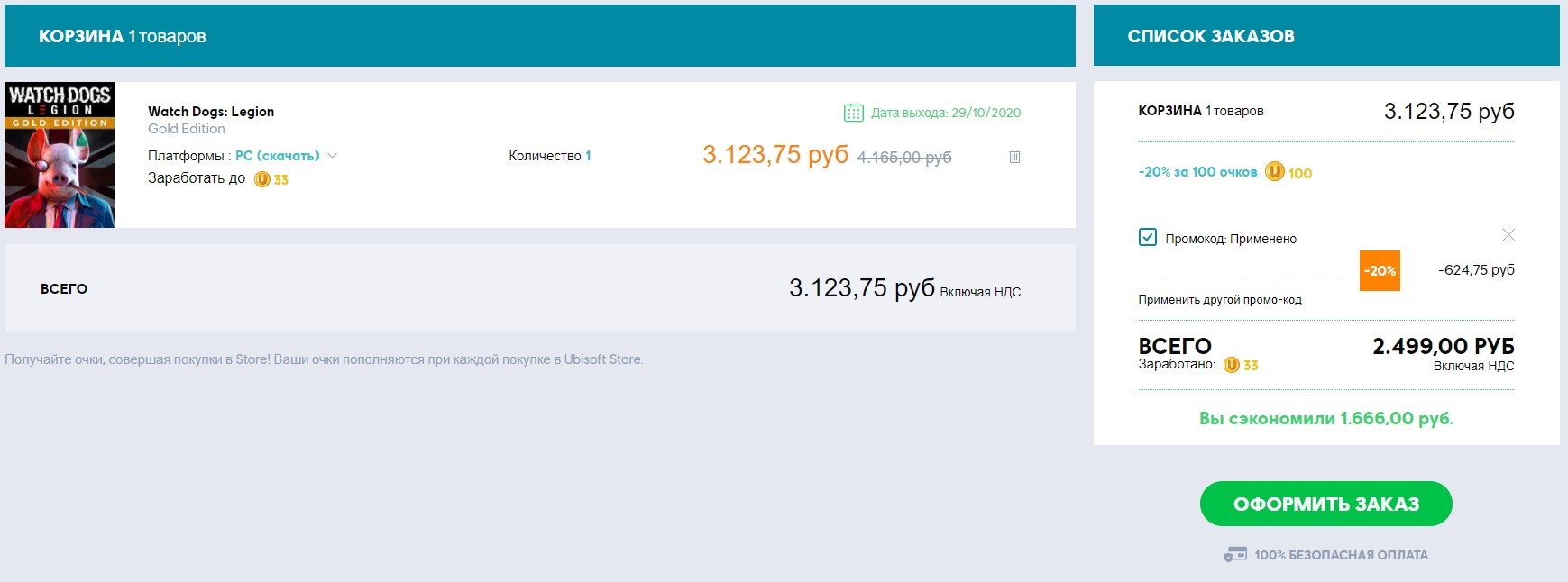Open the Watch Dogs: Legion product title
Image resolution: width=1568 pixels, height=582 pixels.
pyautogui.click(x=211, y=112)
